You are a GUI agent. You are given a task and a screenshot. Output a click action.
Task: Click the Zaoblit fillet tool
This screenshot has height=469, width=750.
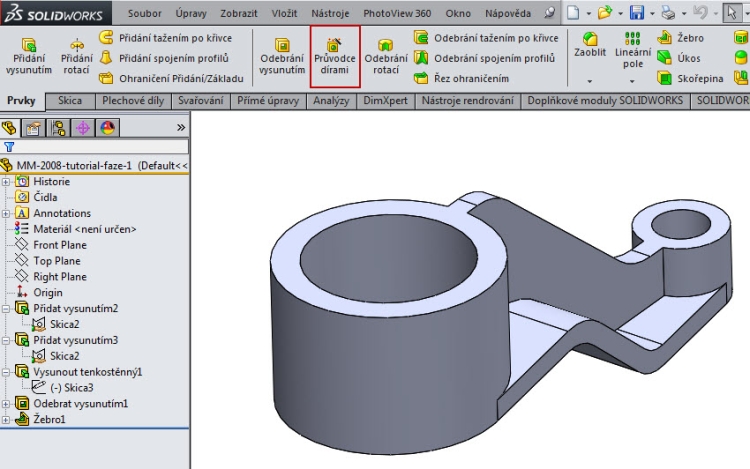coord(590,44)
